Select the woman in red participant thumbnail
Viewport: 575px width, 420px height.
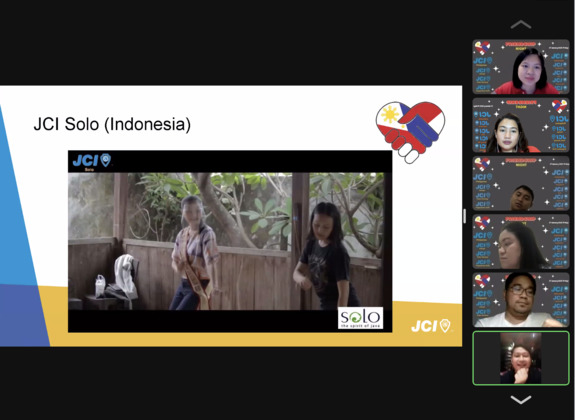(x=521, y=67)
